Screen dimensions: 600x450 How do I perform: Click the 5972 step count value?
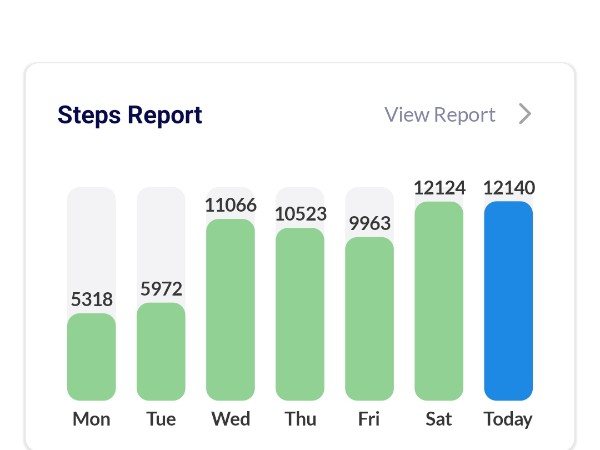tap(161, 289)
